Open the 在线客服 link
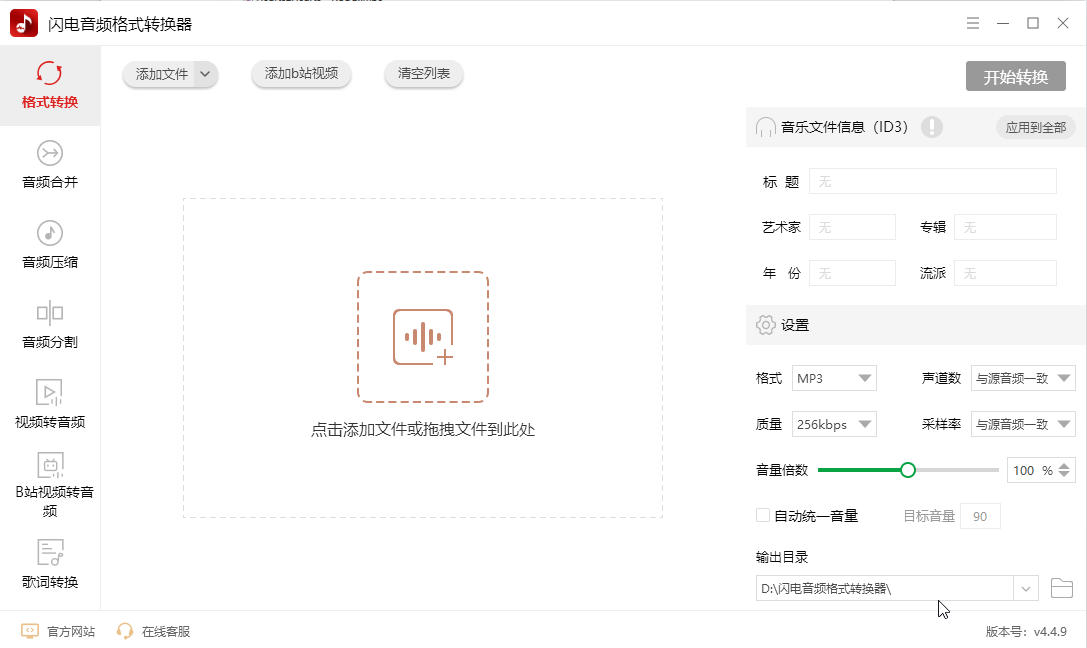 pyautogui.click(x=166, y=631)
